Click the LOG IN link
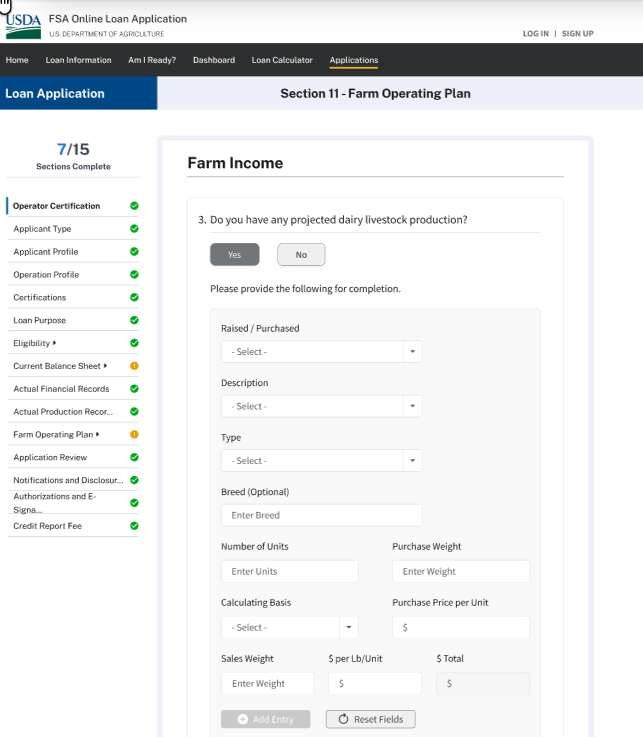The image size is (643, 737). [x=536, y=34]
